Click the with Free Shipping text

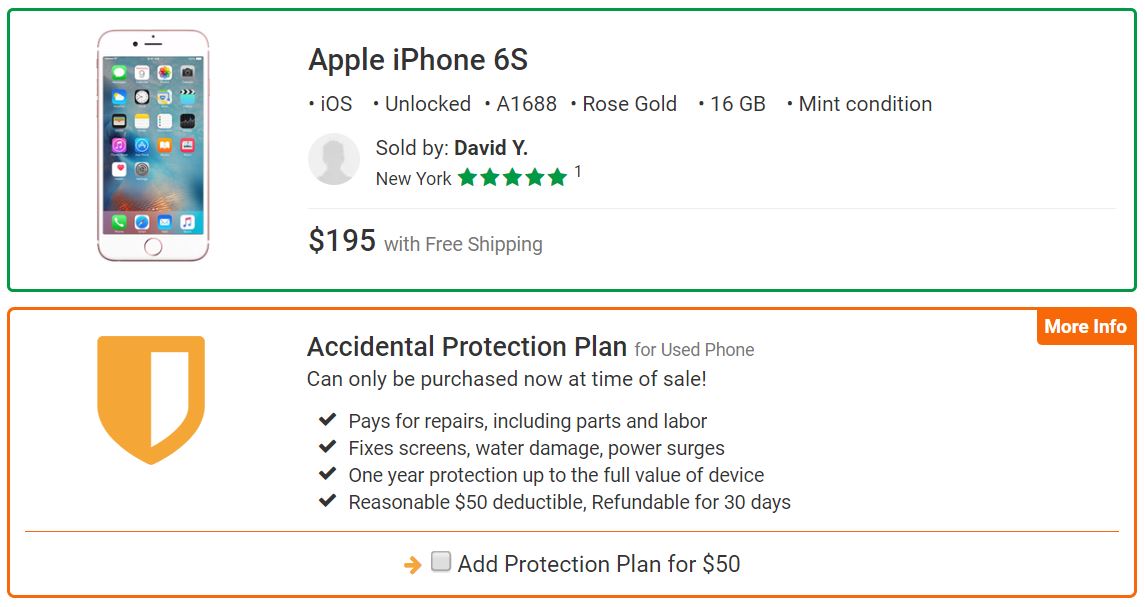point(464,244)
